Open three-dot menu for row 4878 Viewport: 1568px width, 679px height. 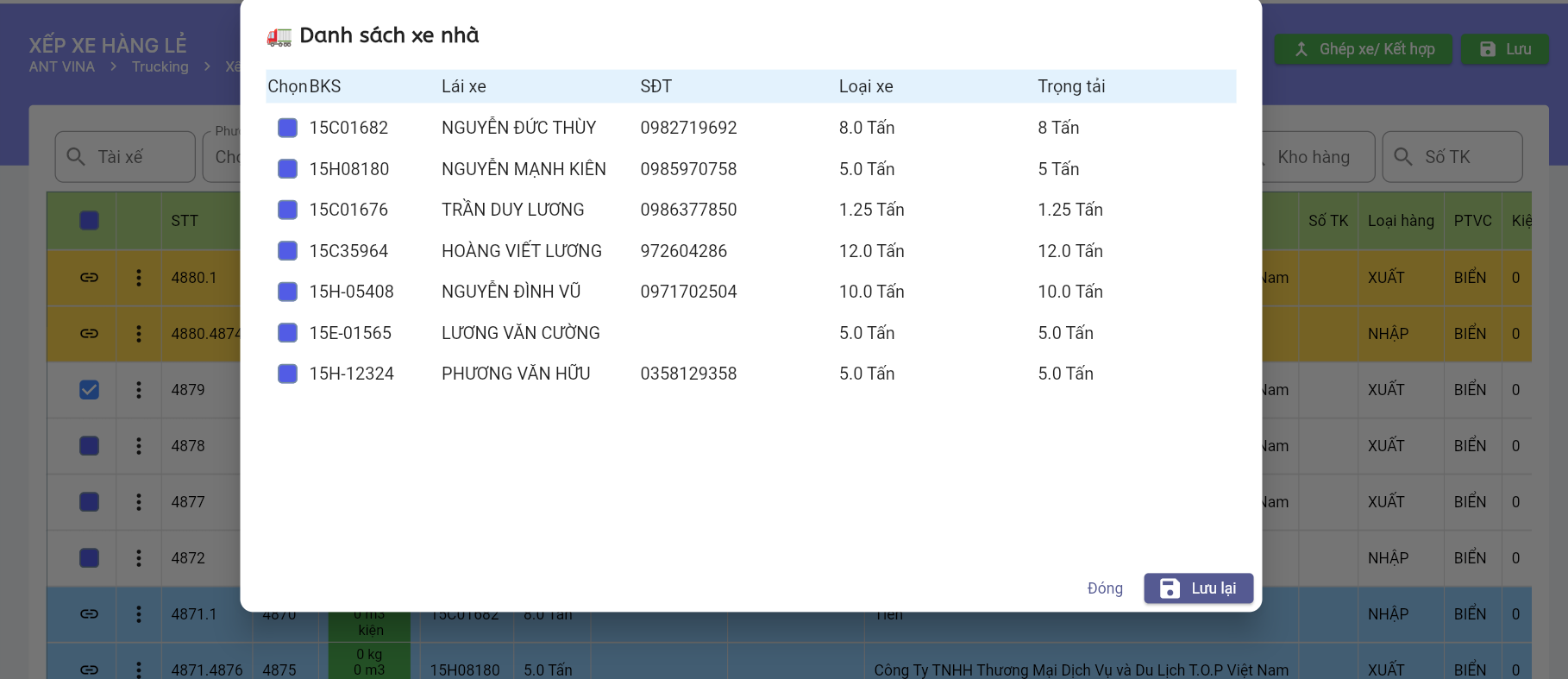(x=138, y=446)
